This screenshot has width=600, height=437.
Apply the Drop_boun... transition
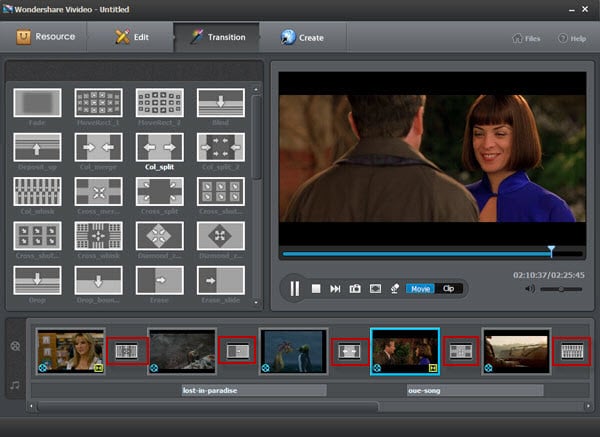(x=98, y=280)
